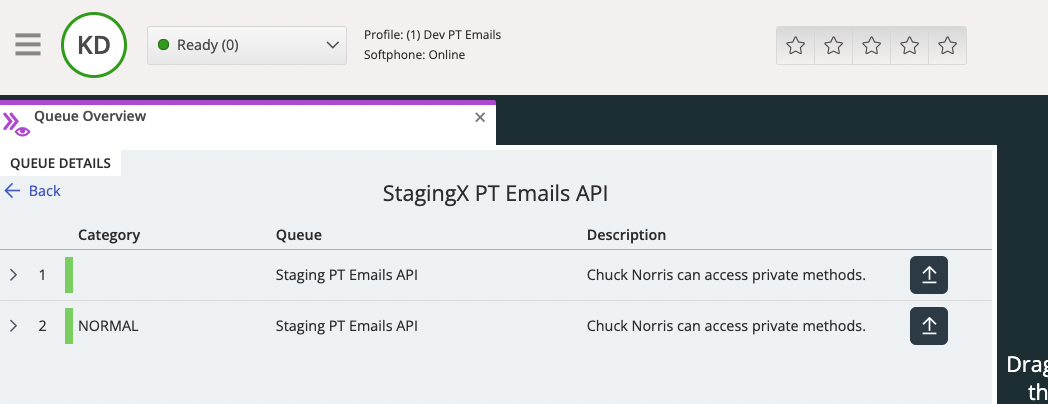The width and height of the screenshot is (1048, 404).
Task: Go back using the Back link
Action: tap(33, 191)
